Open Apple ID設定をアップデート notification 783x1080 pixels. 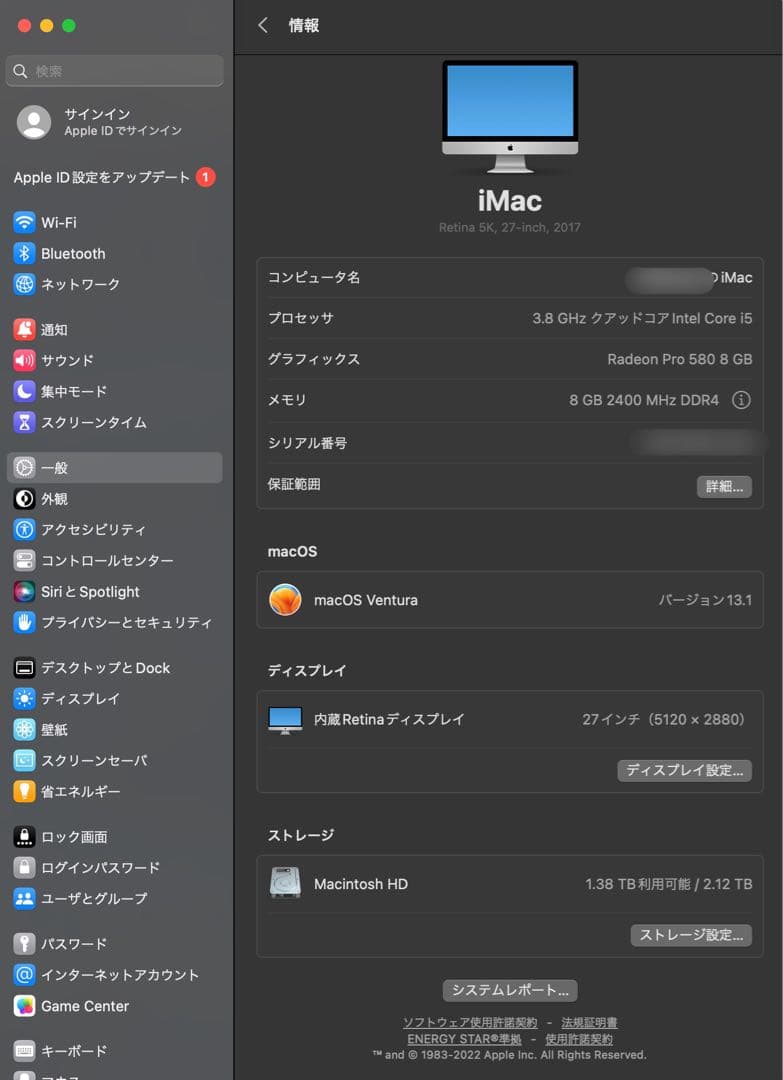click(114, 177)
